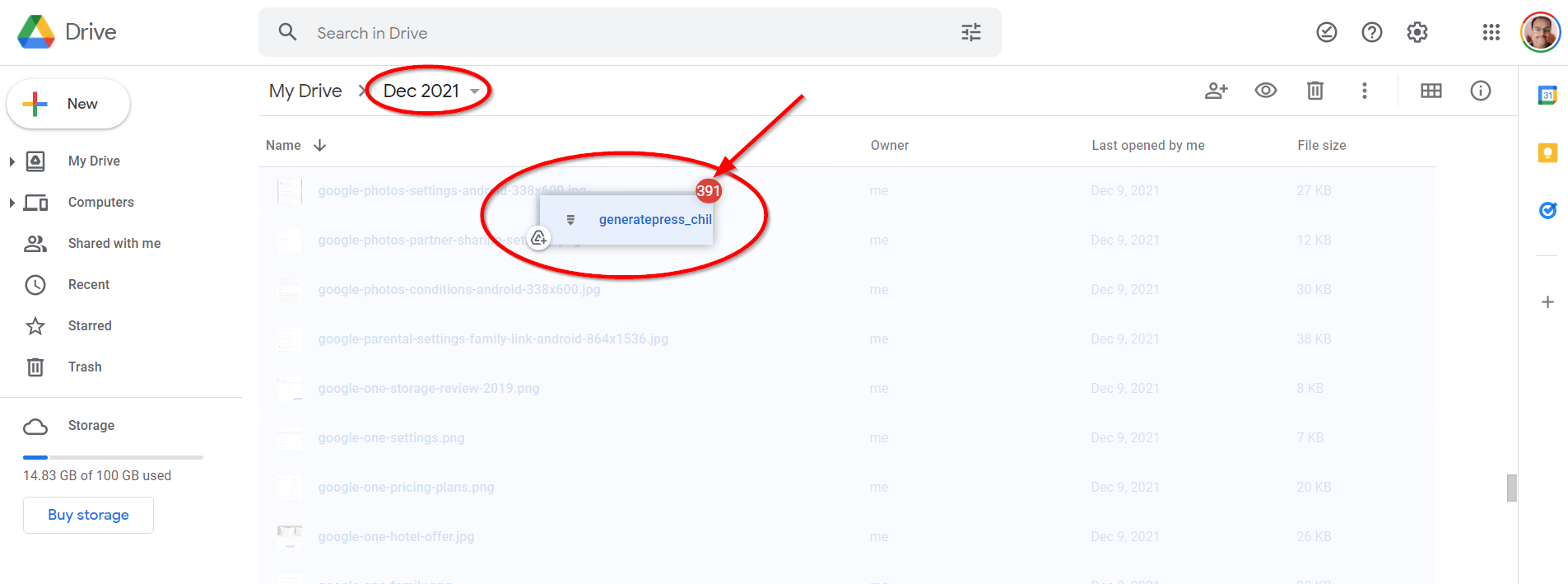Open Computers in sidebar

coord(101,203)
